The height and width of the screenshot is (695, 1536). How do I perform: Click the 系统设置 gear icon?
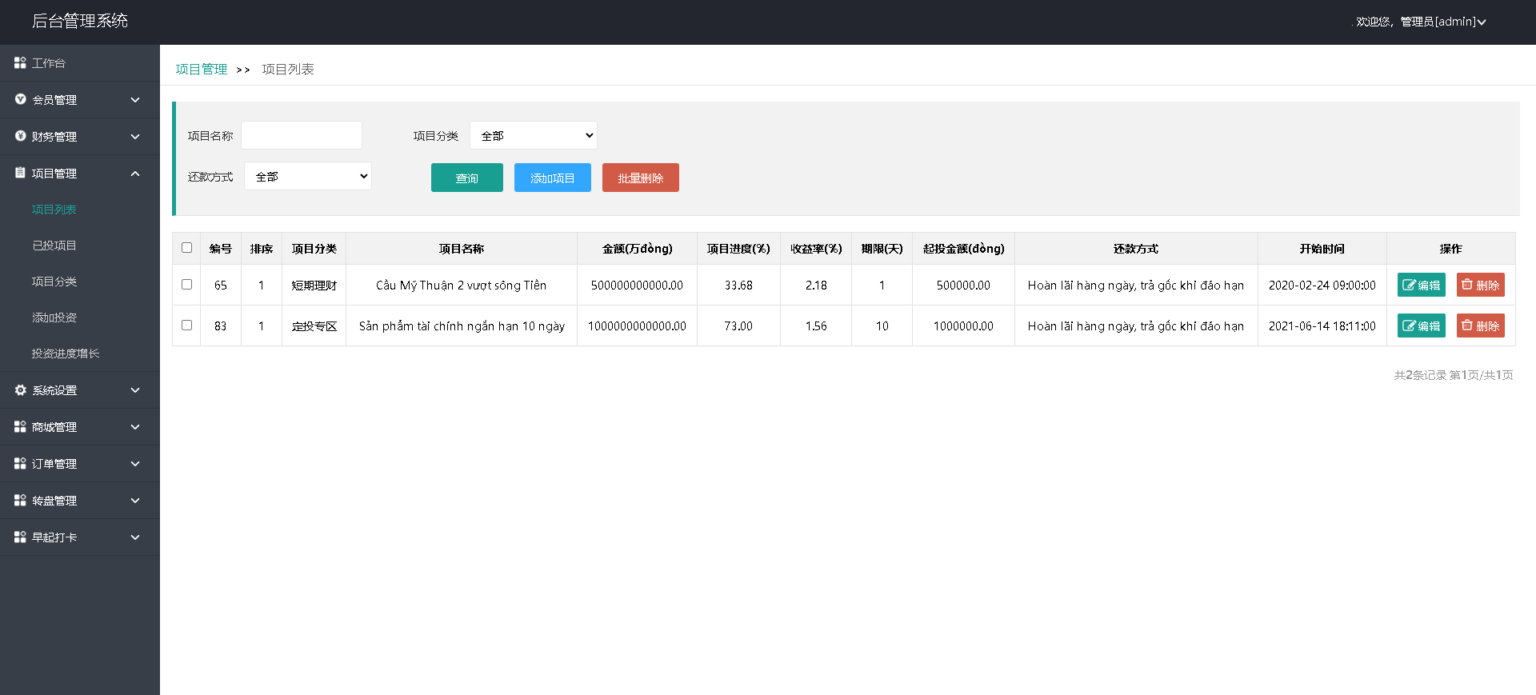coord(20,390)
